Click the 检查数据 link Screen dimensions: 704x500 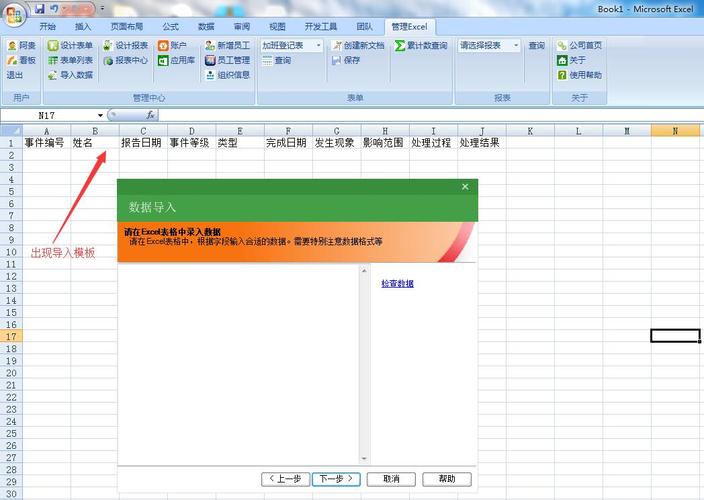[x=397, y=284]
